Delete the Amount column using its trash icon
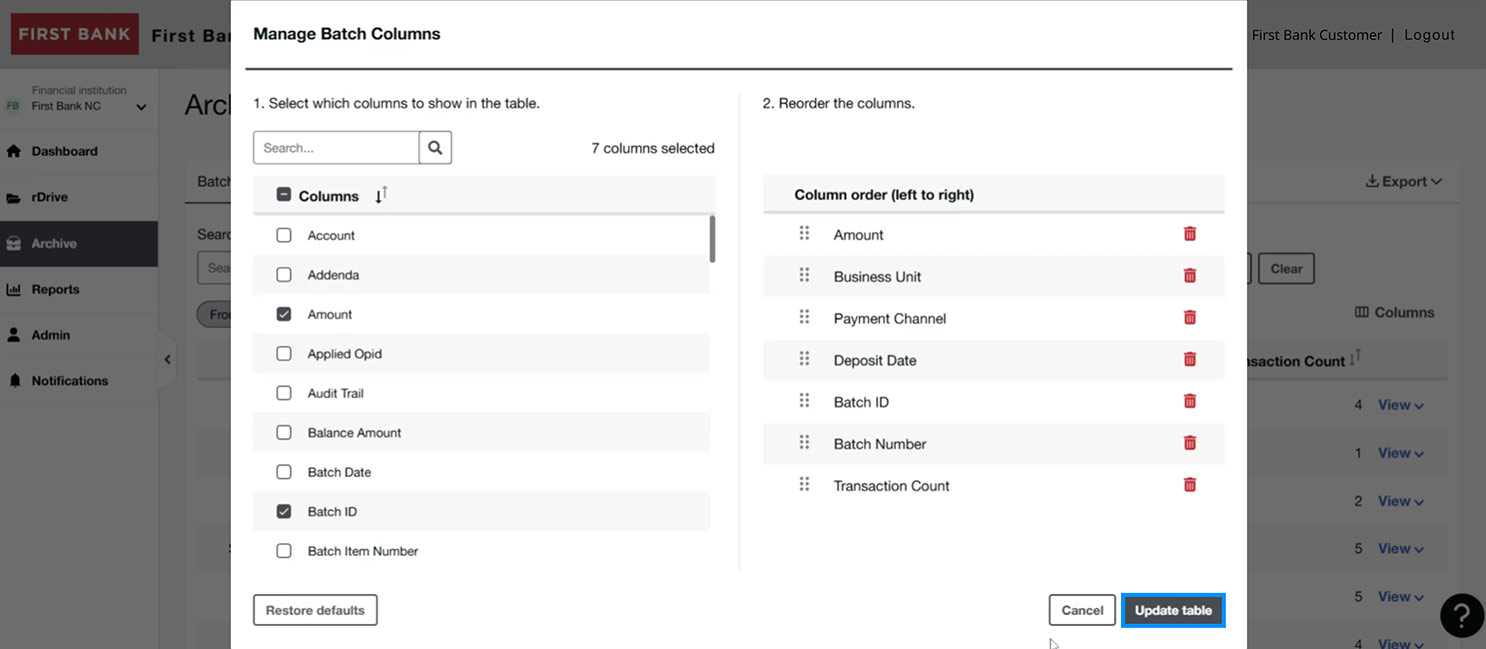 click(1190, 233)
